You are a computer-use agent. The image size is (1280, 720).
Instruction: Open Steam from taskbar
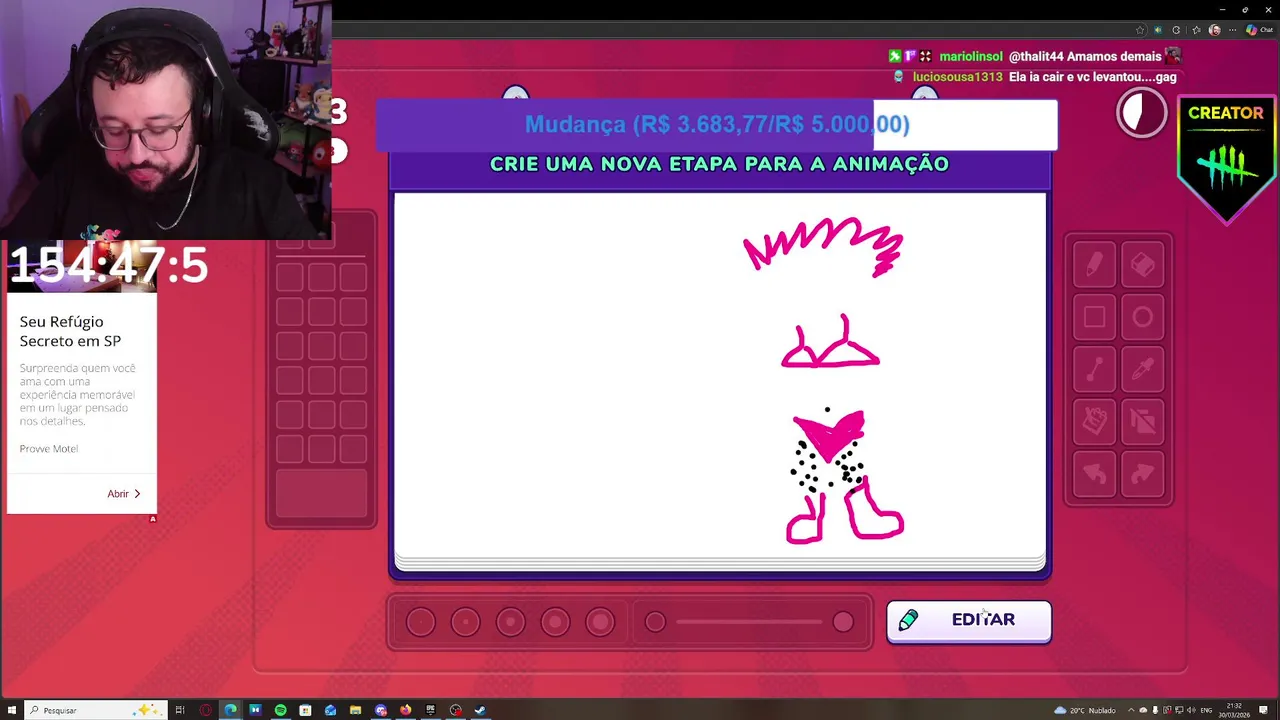480,710
